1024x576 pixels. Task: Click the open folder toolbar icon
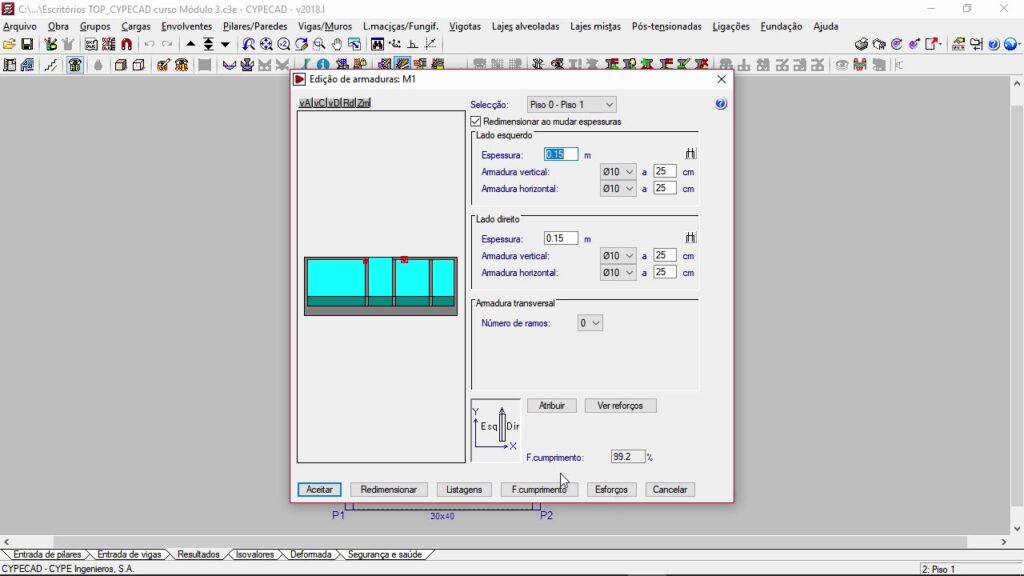click(9, 44)
